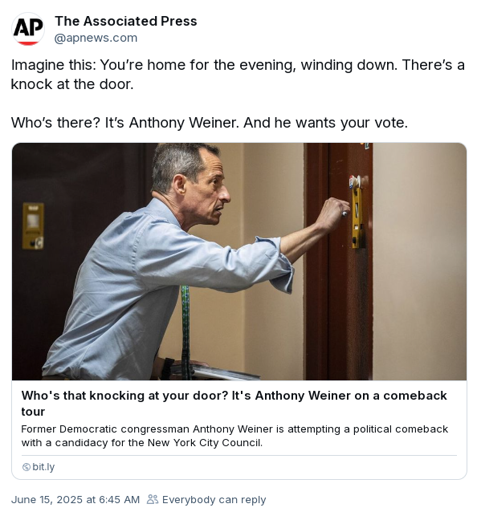Click the green lanyard in the photo
This screenshot has height=512, width=477.
(185, 332)
